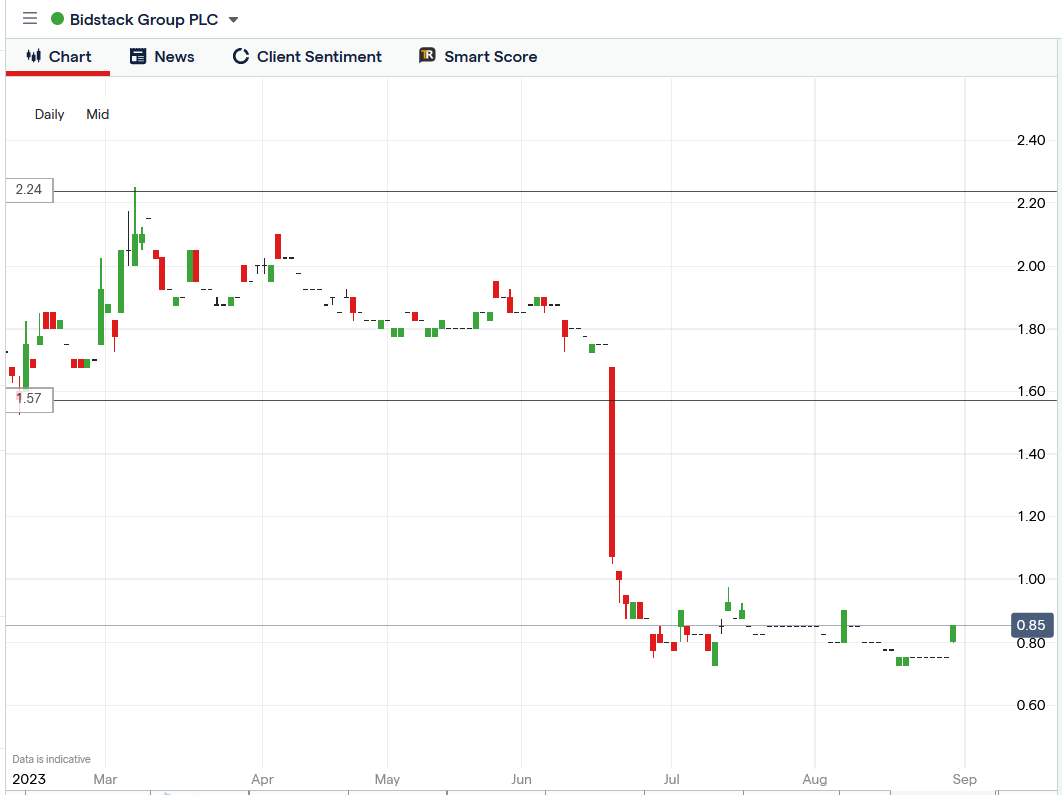Change the Daily timeframe setting

(49, 114)
